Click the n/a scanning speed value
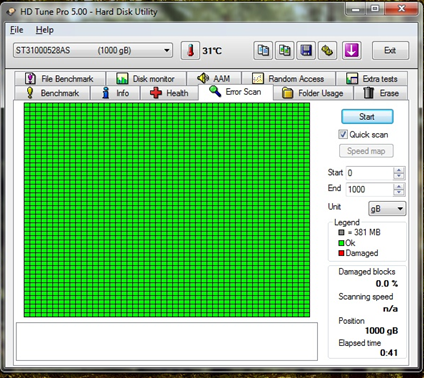The height and width of the screenshot is (378, 424). coord(390,309)
